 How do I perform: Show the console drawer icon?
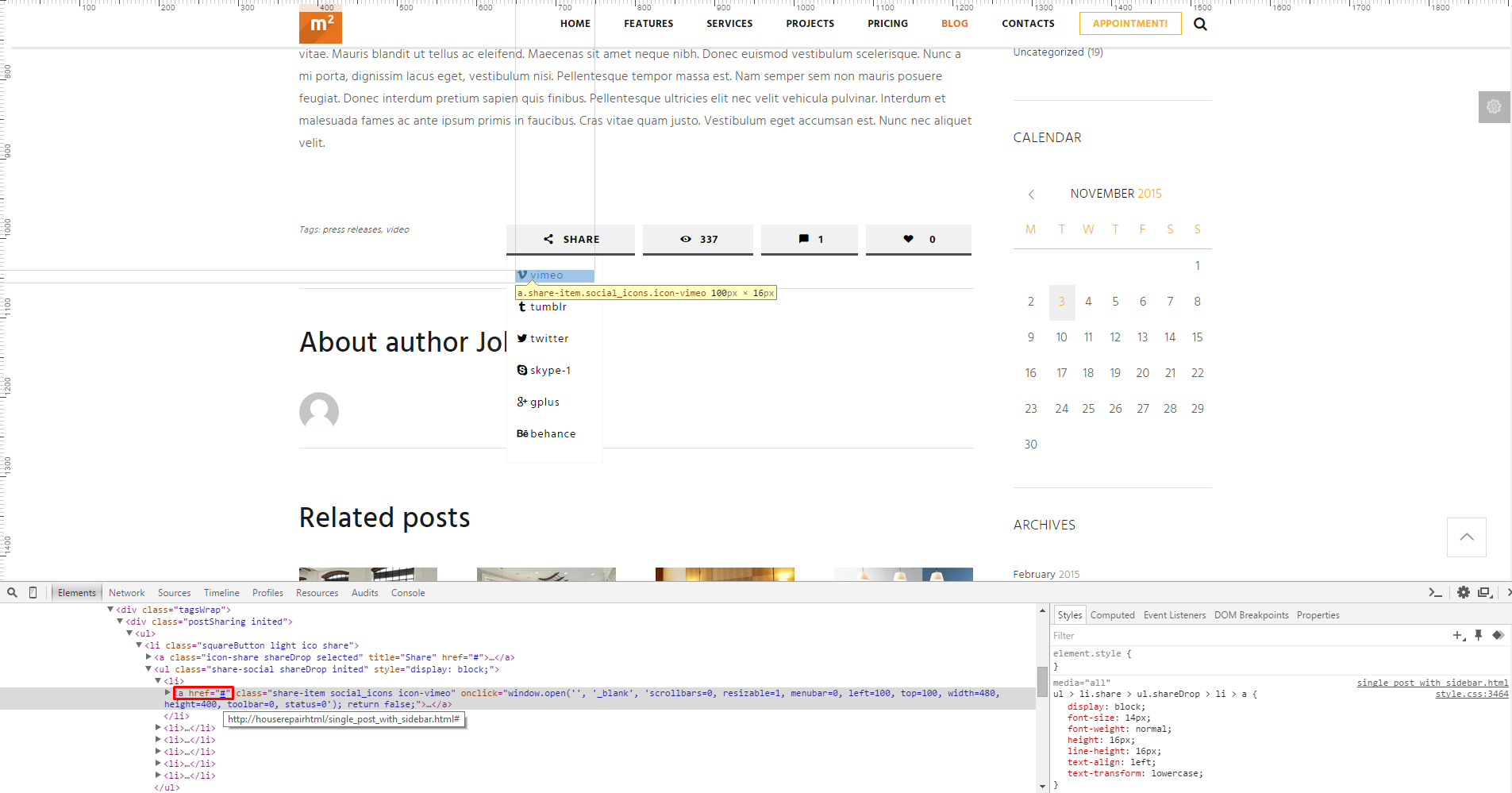click(1435, 592)
